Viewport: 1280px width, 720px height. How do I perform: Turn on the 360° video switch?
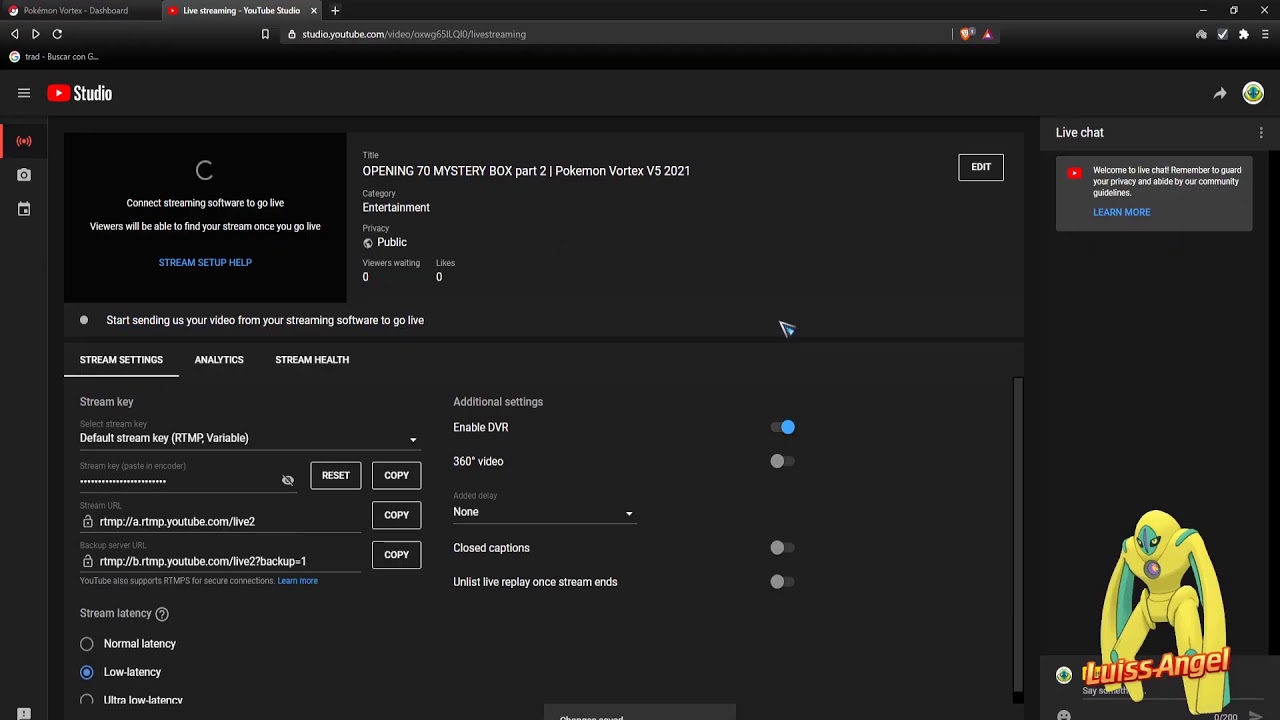pos(783,461)
